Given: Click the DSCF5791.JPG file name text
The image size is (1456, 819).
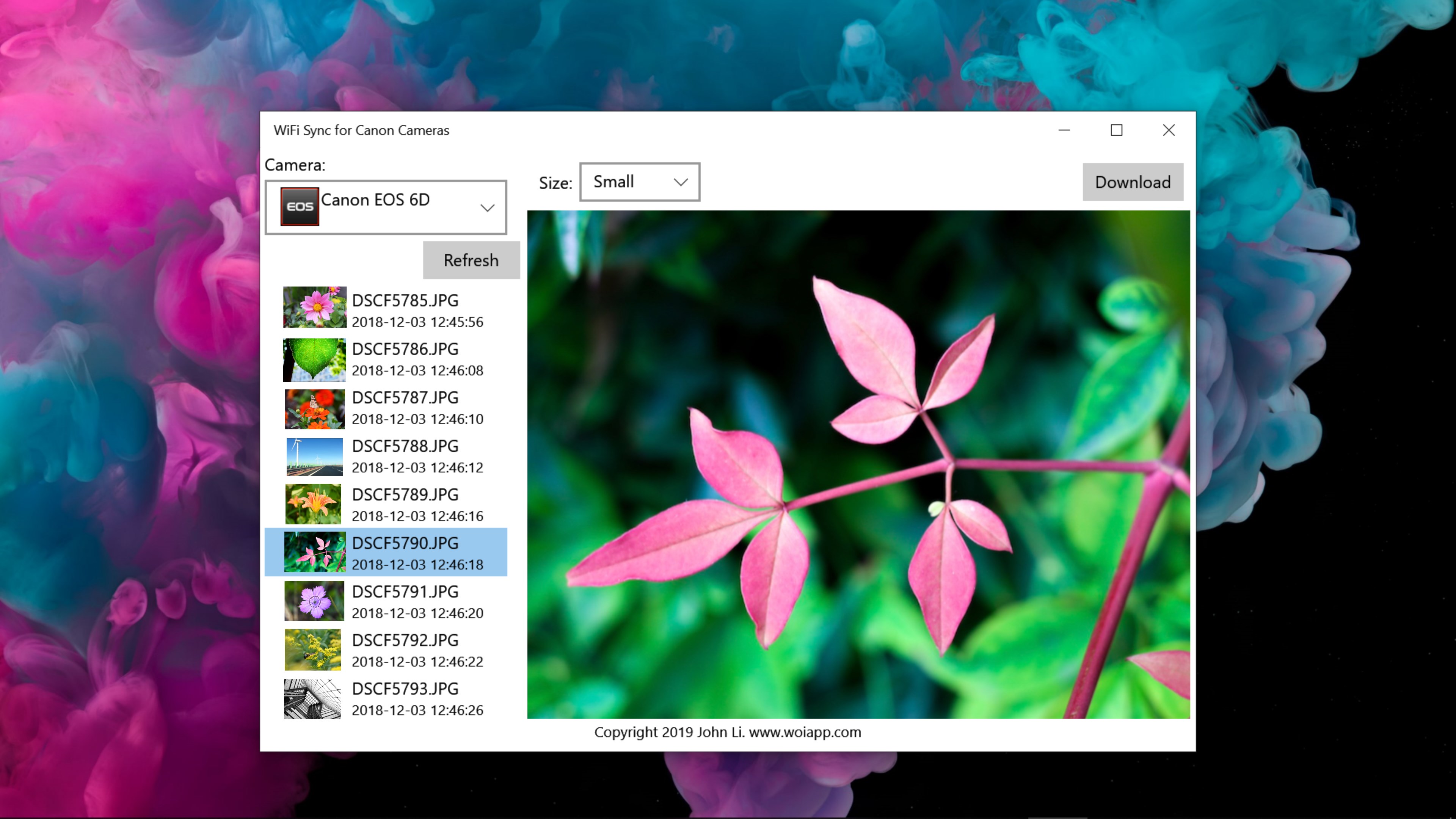Looking at the screenshot, I should pos(405,591).
